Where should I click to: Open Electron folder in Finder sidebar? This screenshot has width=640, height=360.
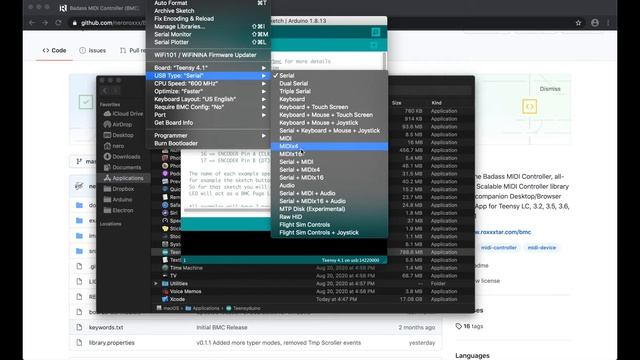point(118,210)
